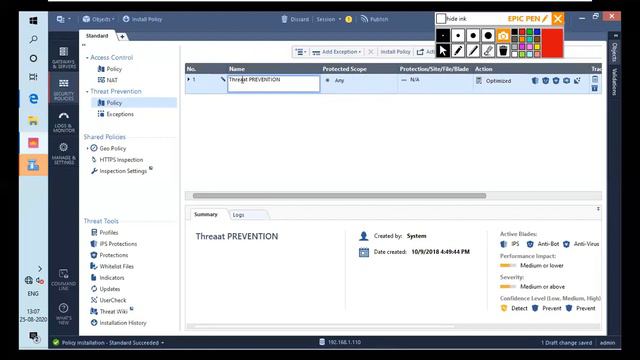The width and height of the screenshot is (640, 360).
Task: Open the Security Policies view
Action: click(x=63, y=89)
